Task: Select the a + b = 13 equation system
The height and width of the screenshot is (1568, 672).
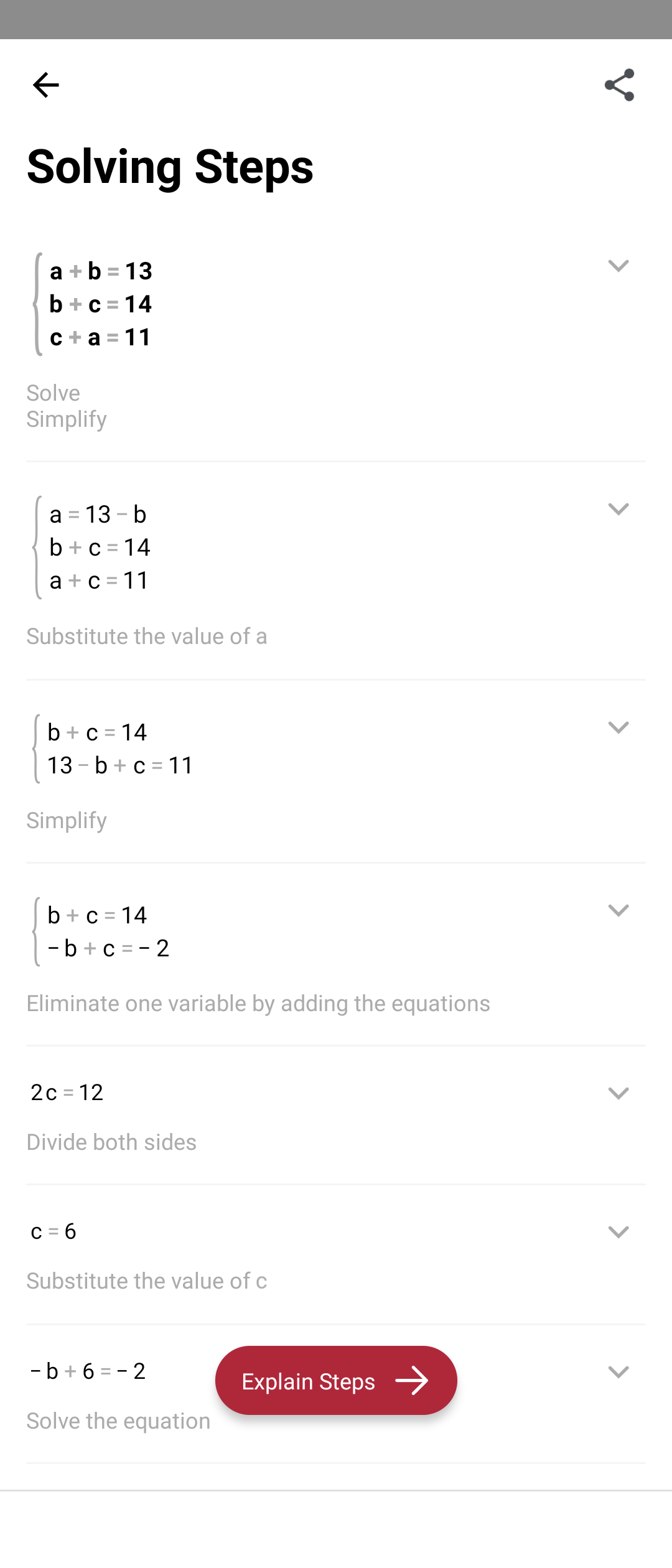Action: click(x=93, y=304)
